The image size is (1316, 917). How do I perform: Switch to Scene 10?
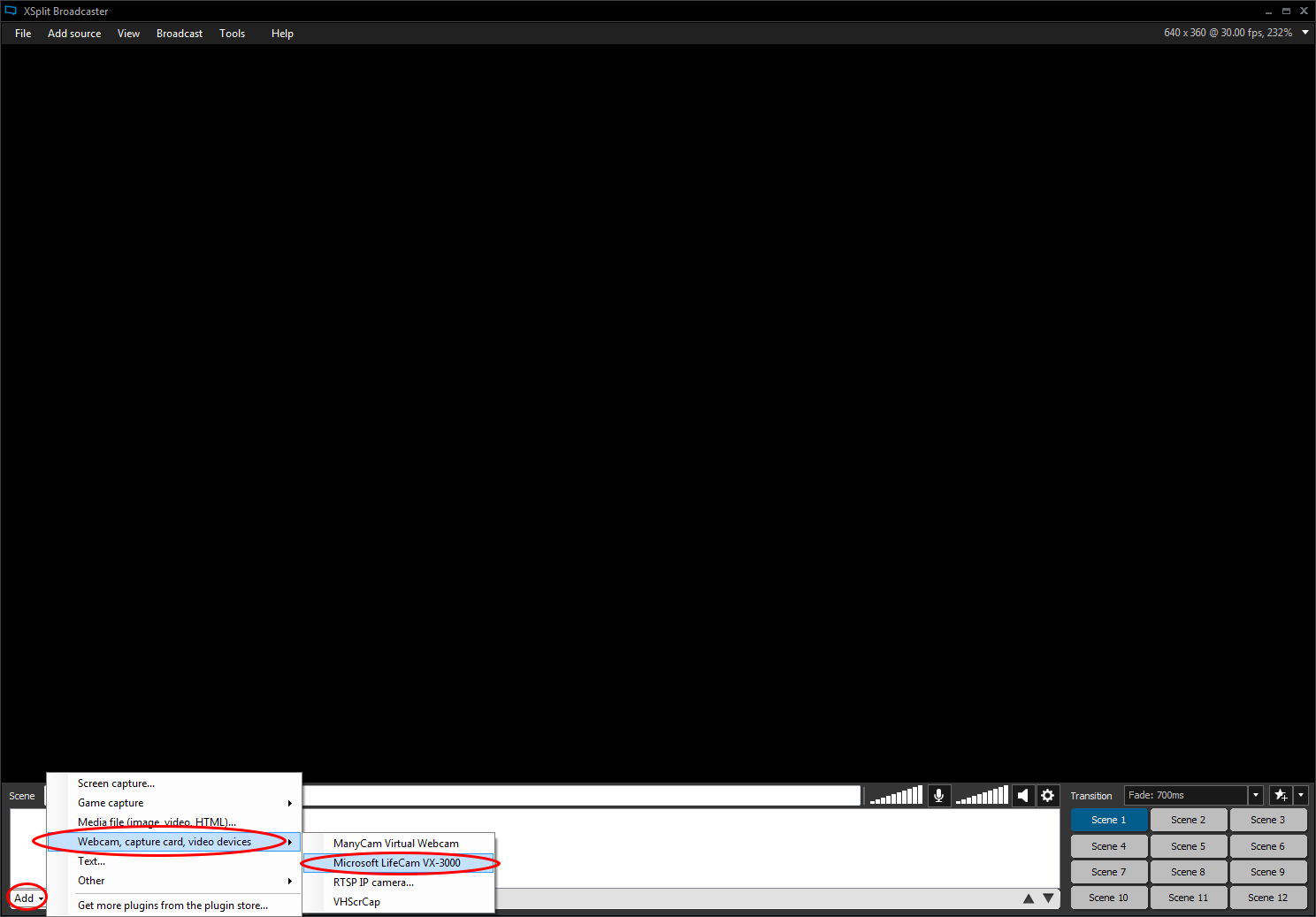point(1109,898)
